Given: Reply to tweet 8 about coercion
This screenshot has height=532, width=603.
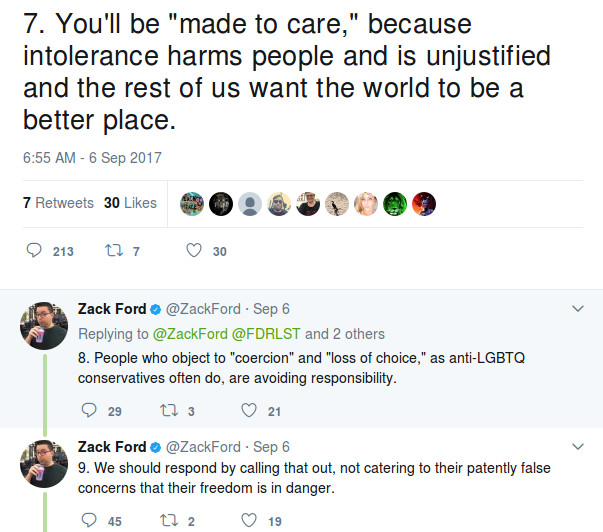Looking at the screenshot, I should (89, 411).
